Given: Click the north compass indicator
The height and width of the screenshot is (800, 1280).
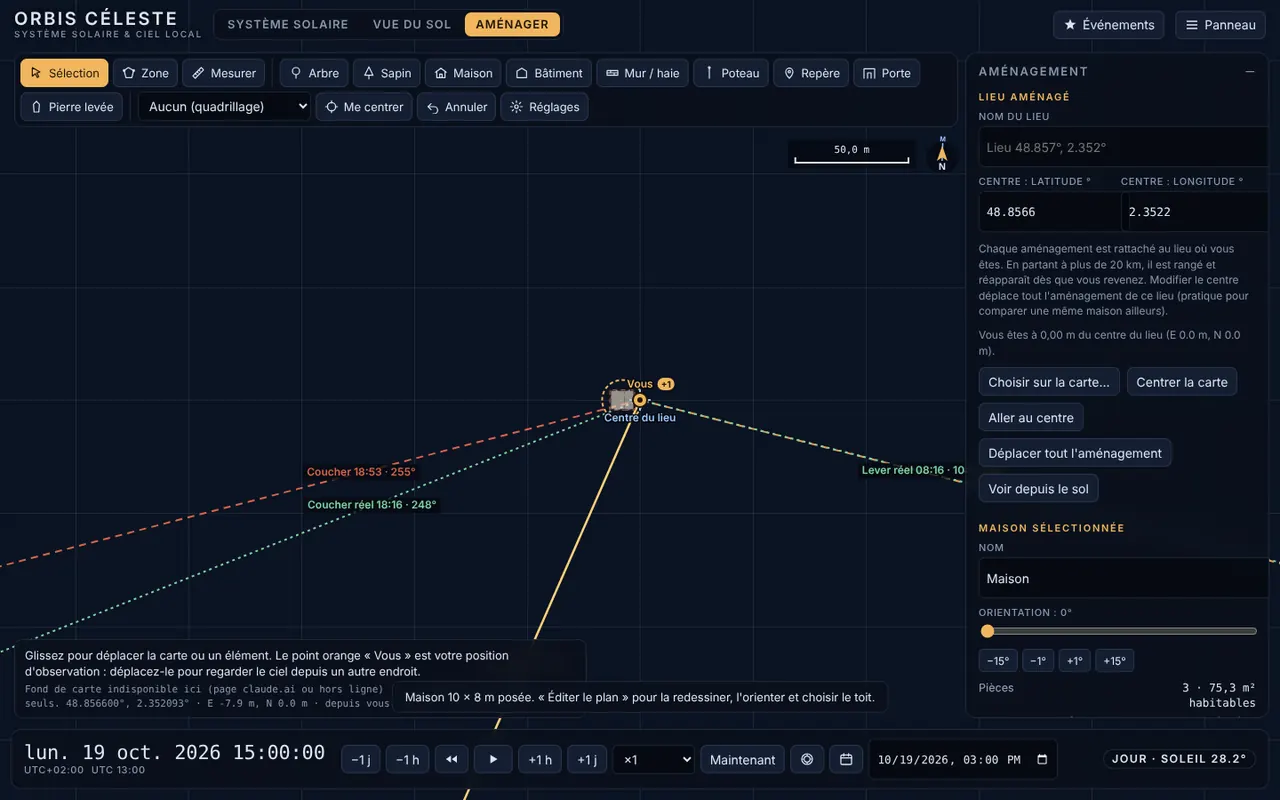Looking at the screenshot, I should (x=942, y=153).
